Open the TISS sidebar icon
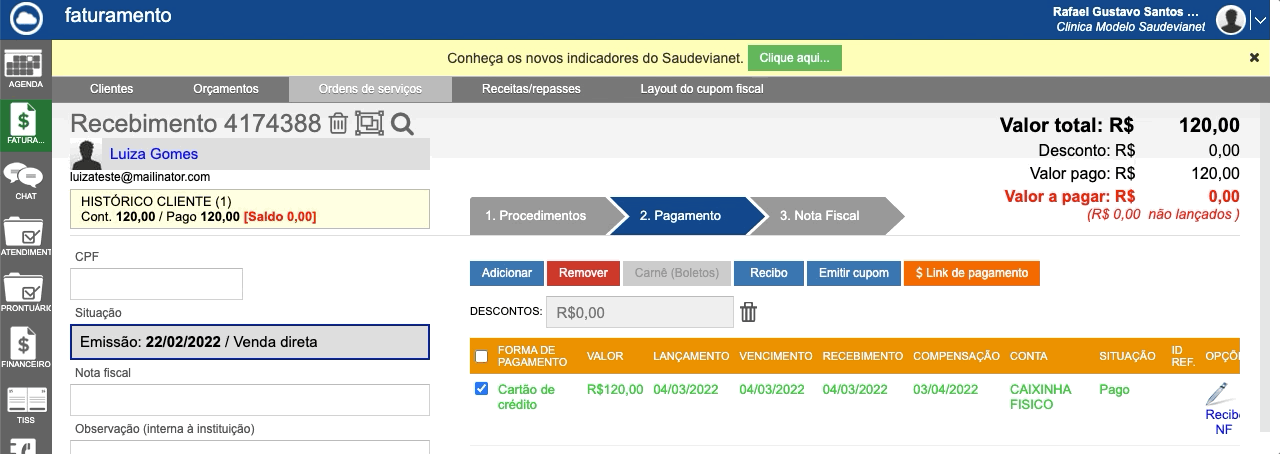 tap(24, 406)
